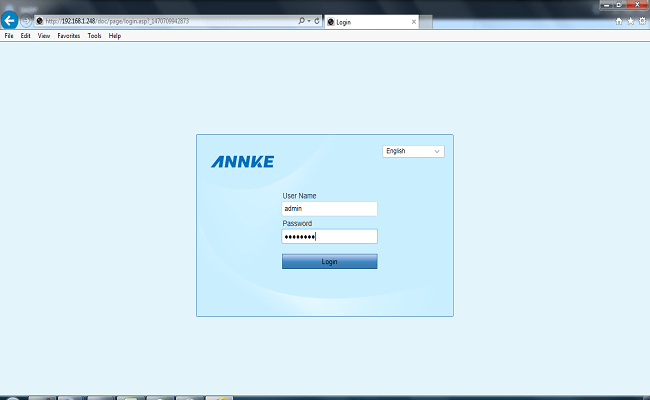This screenshot has height=400, width=650.
Task: Open the File menu
Action: 9,35
